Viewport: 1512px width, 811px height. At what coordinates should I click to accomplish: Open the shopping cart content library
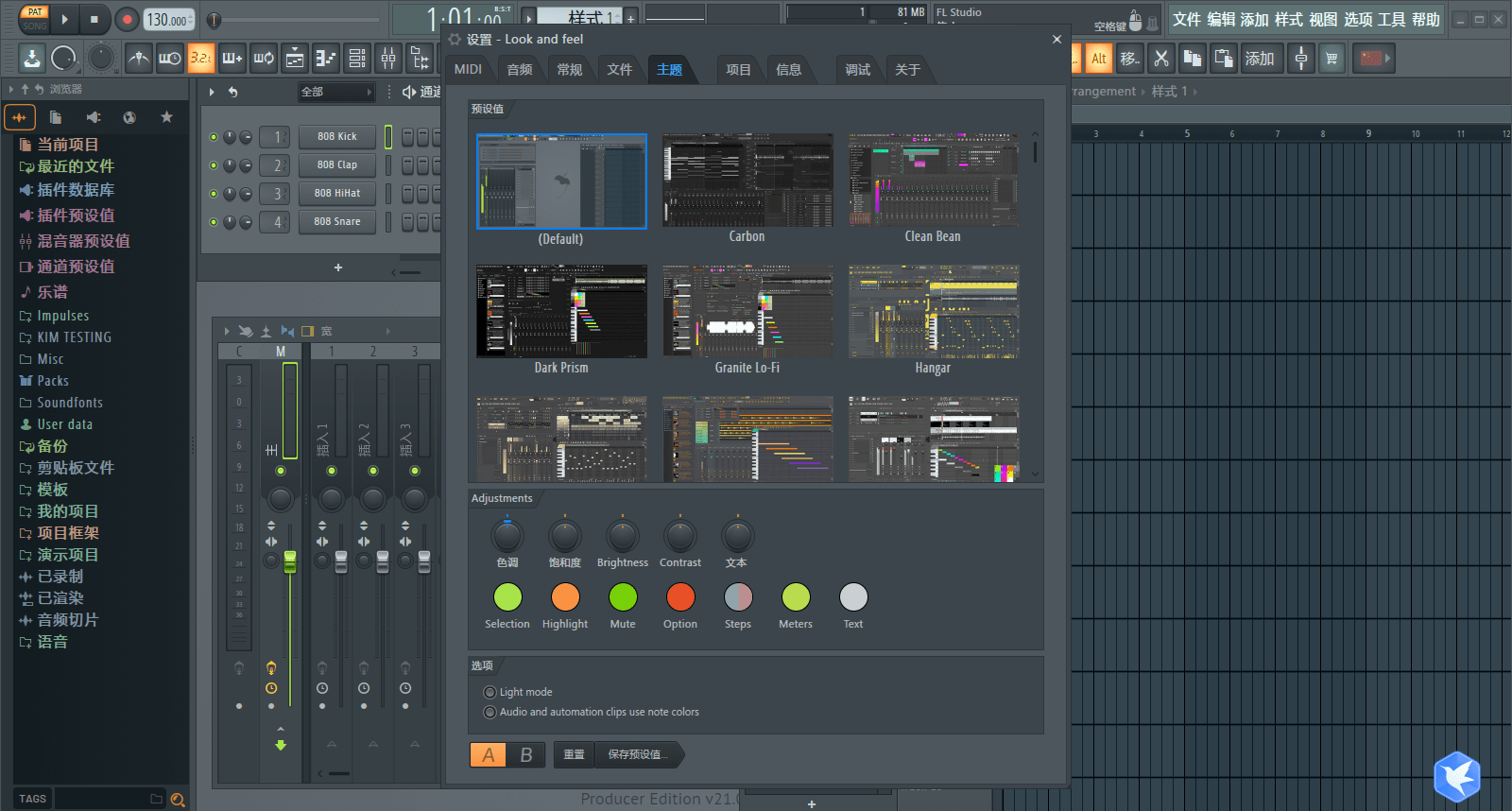coord(1332,59)
